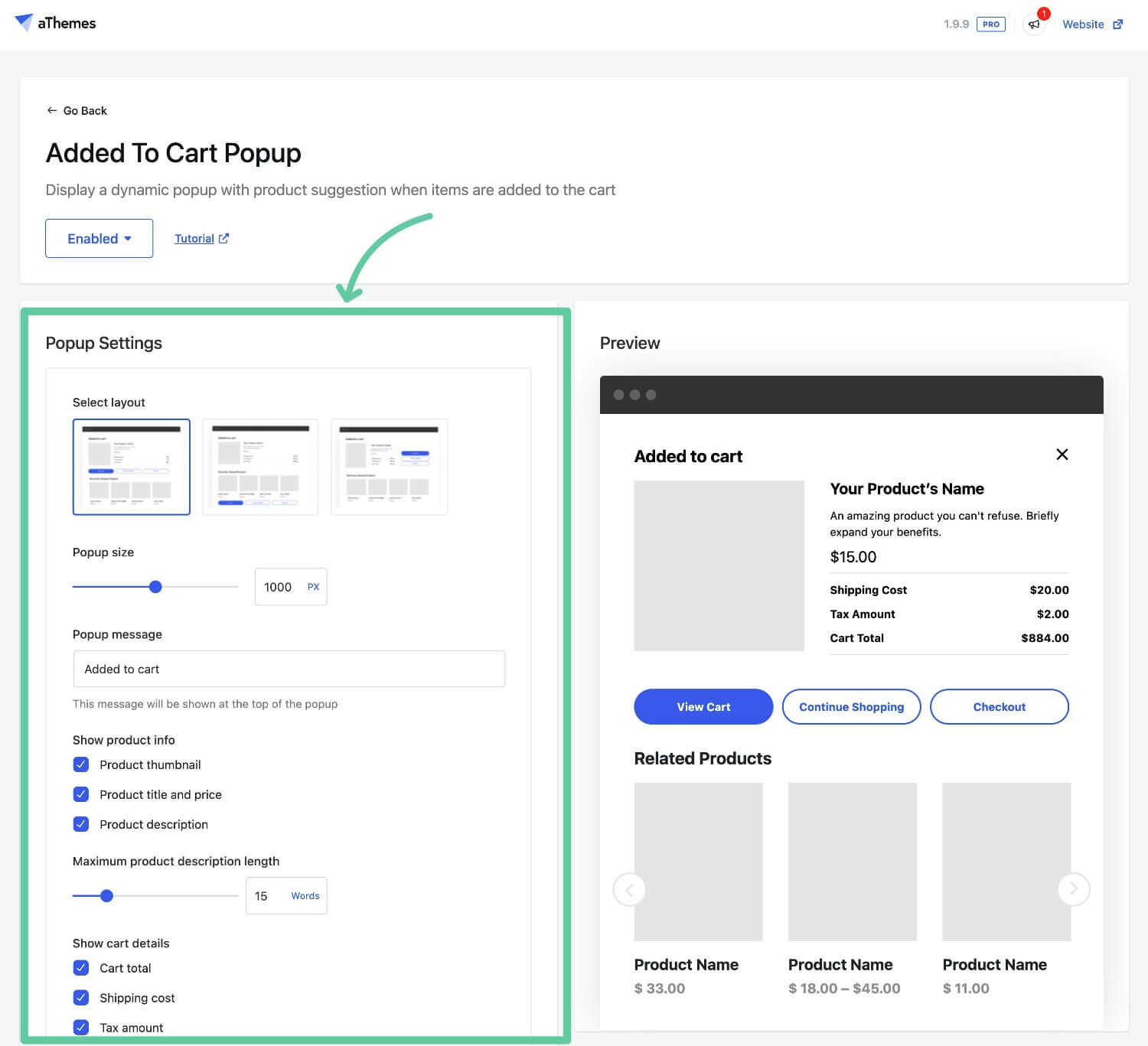Screen dimensions: 1148x1046
Task: Close the Added to cart popup preview
Action: point(1062,455)
